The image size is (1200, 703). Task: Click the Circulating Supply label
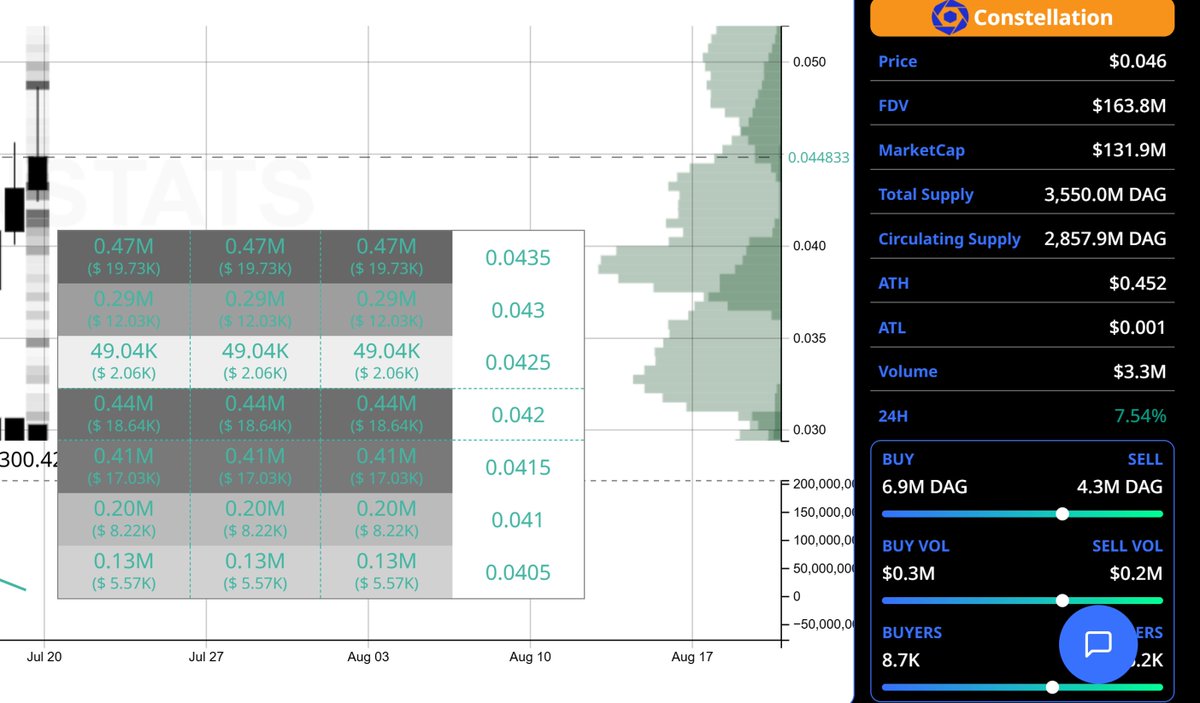tap(949, 239)
